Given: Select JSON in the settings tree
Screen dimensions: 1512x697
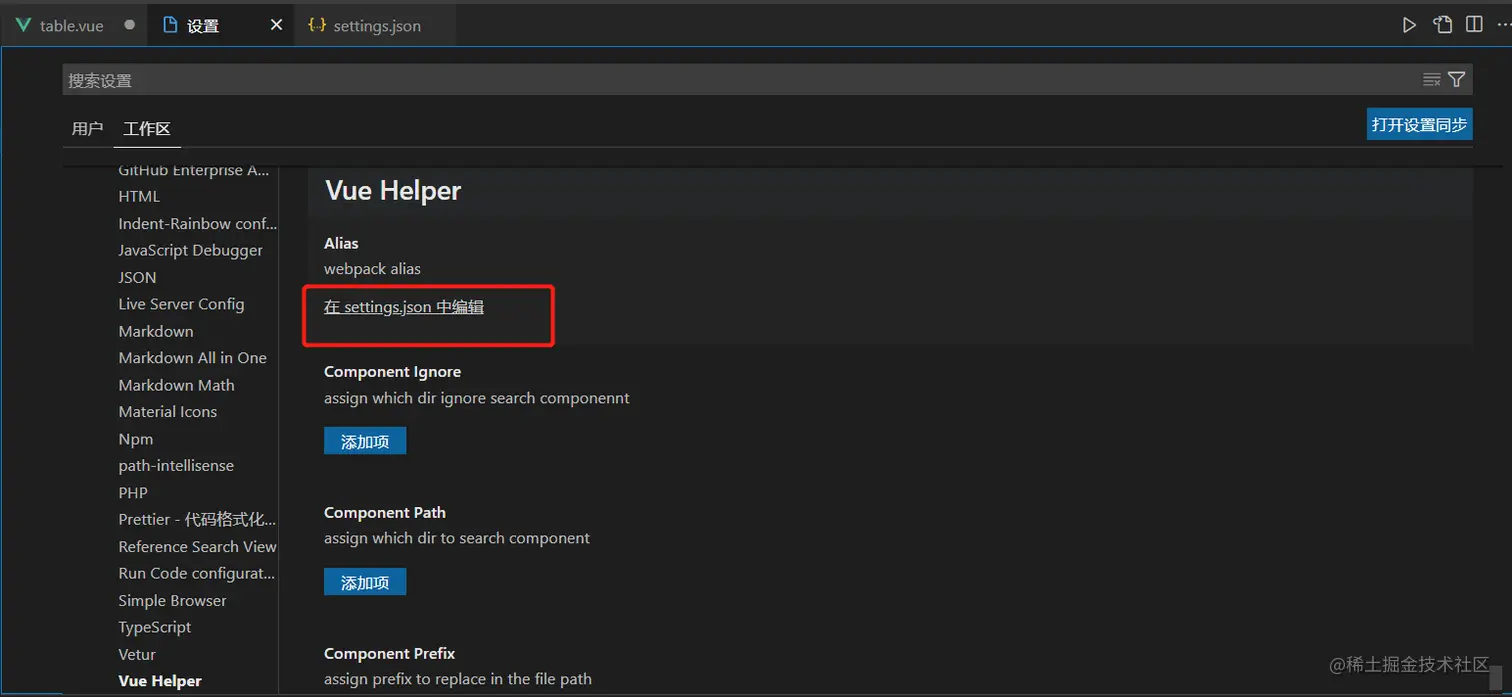Looking at the screenshot, I should (x=137, y=277).
